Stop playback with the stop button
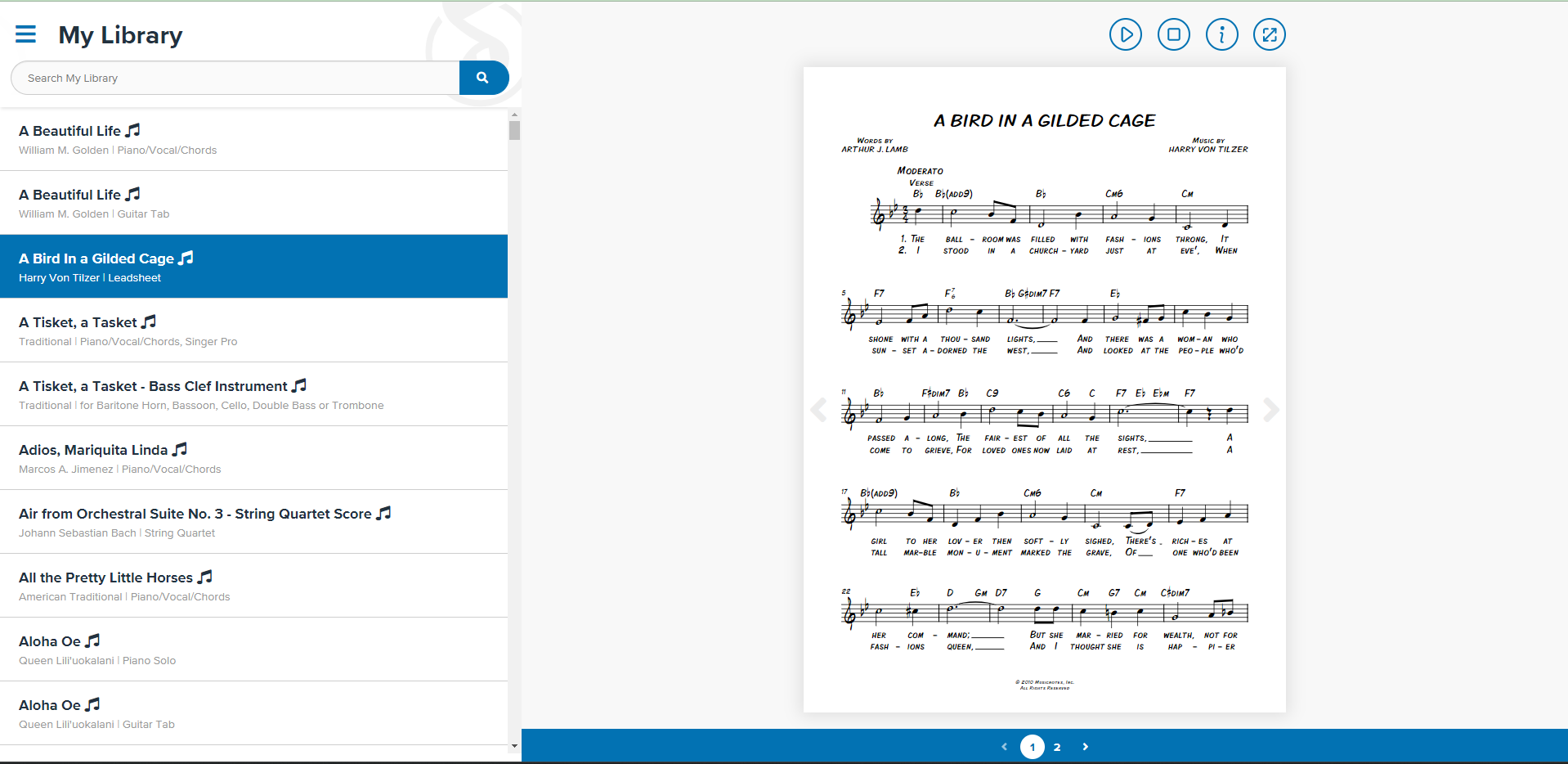The width and height of the screenshot is (1568, 764). [x=1173, y=34]
